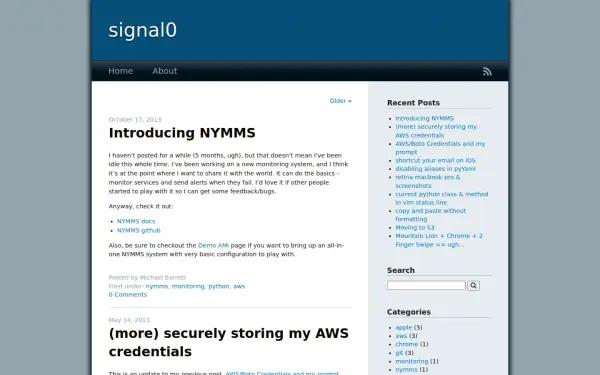600x375 pixels.
Task: Open recent post 'Moving to S3'
Action: coord(415,227)
